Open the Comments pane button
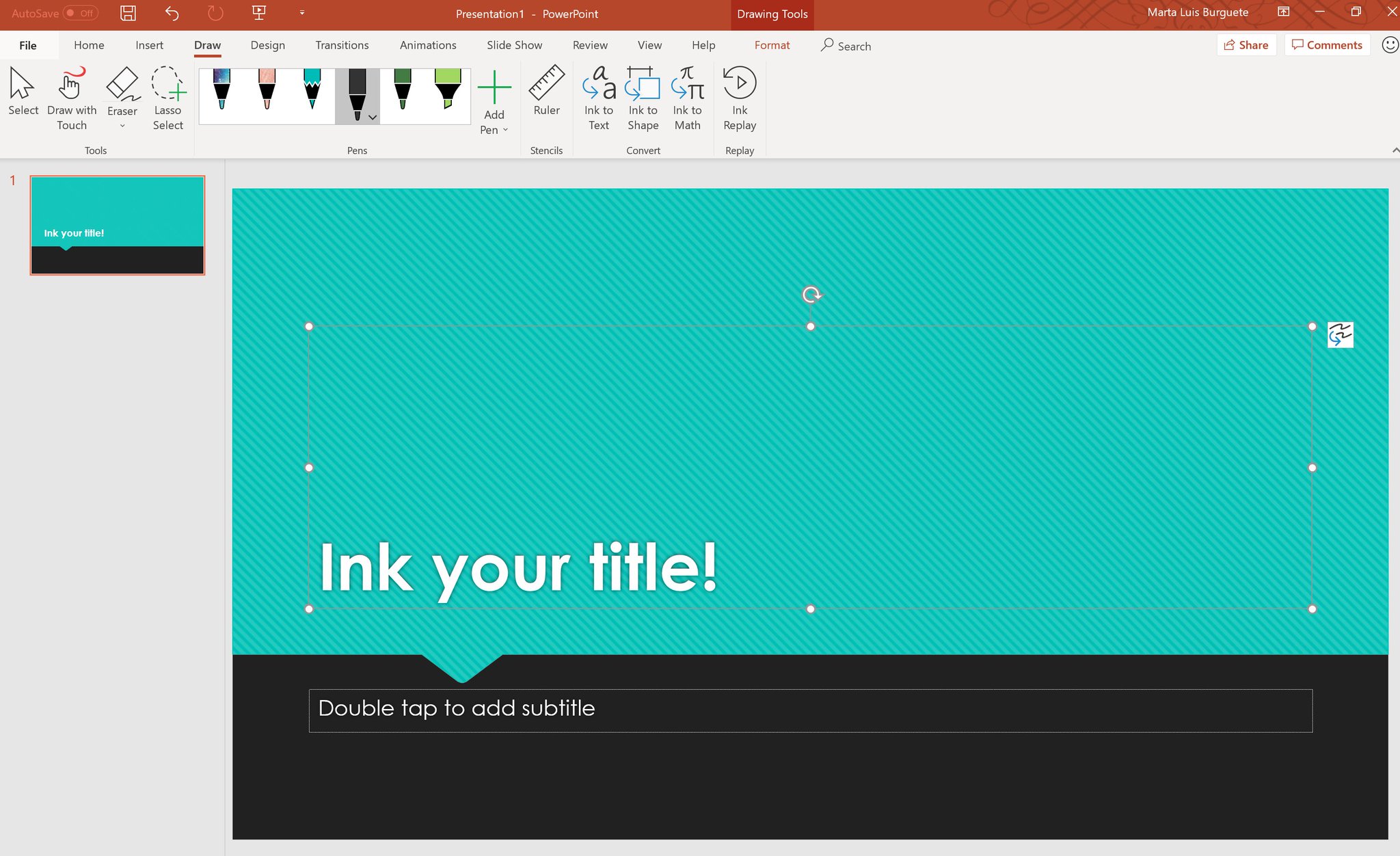The height and width of the screenshot is (856, 1400). 1327,45
